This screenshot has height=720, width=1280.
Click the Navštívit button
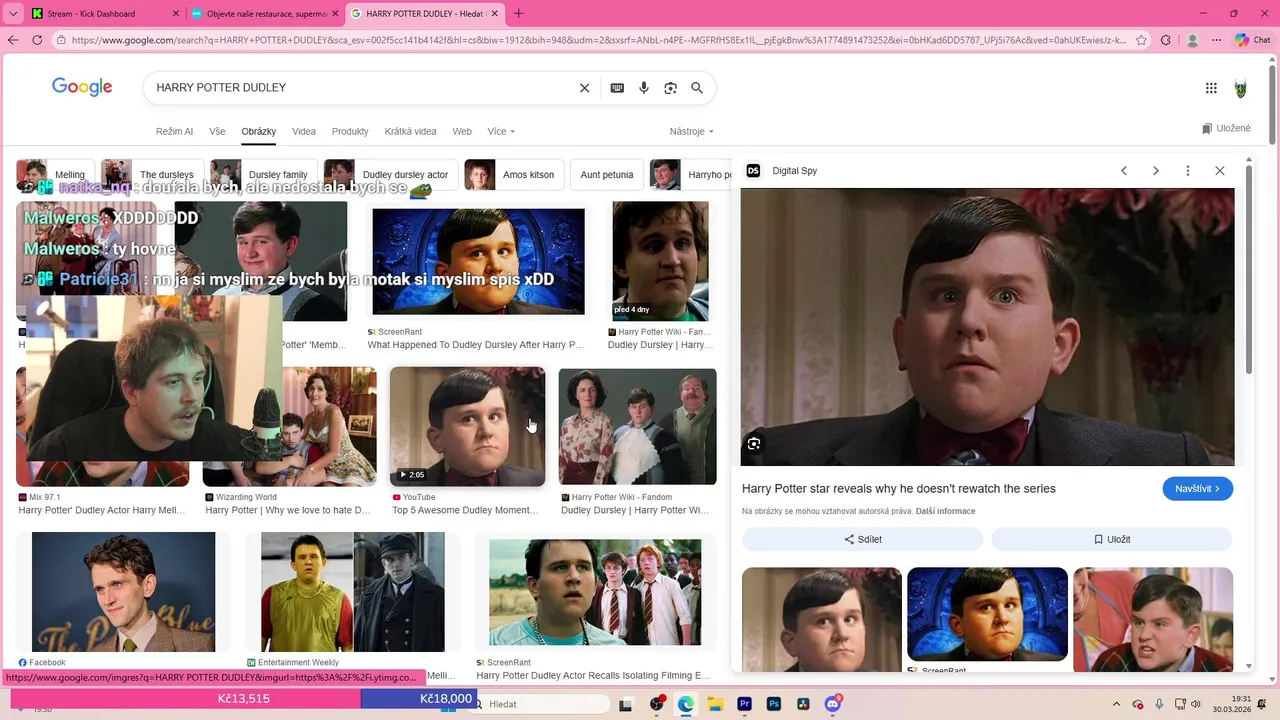1198,489
